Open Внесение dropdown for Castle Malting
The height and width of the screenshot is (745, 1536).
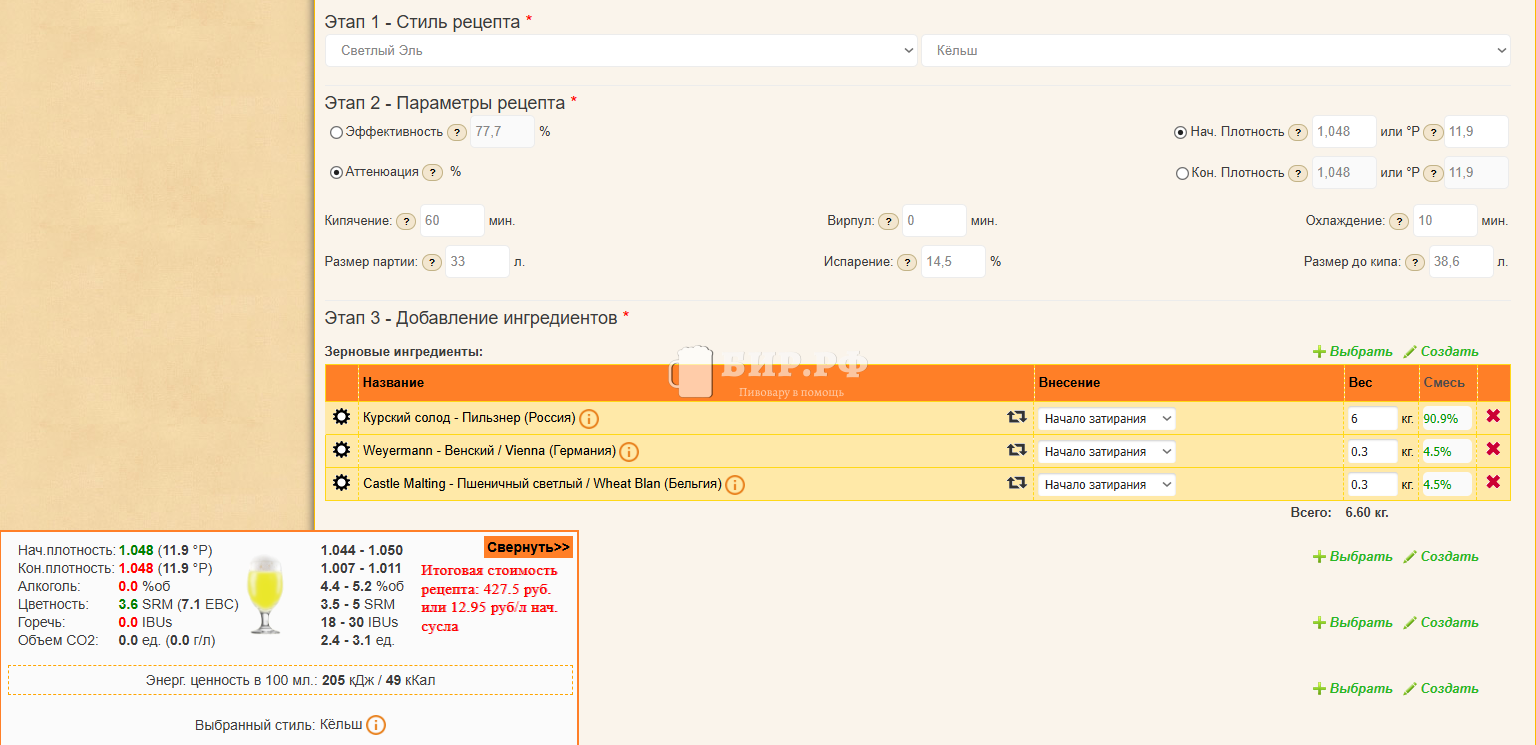[1106, 484]
